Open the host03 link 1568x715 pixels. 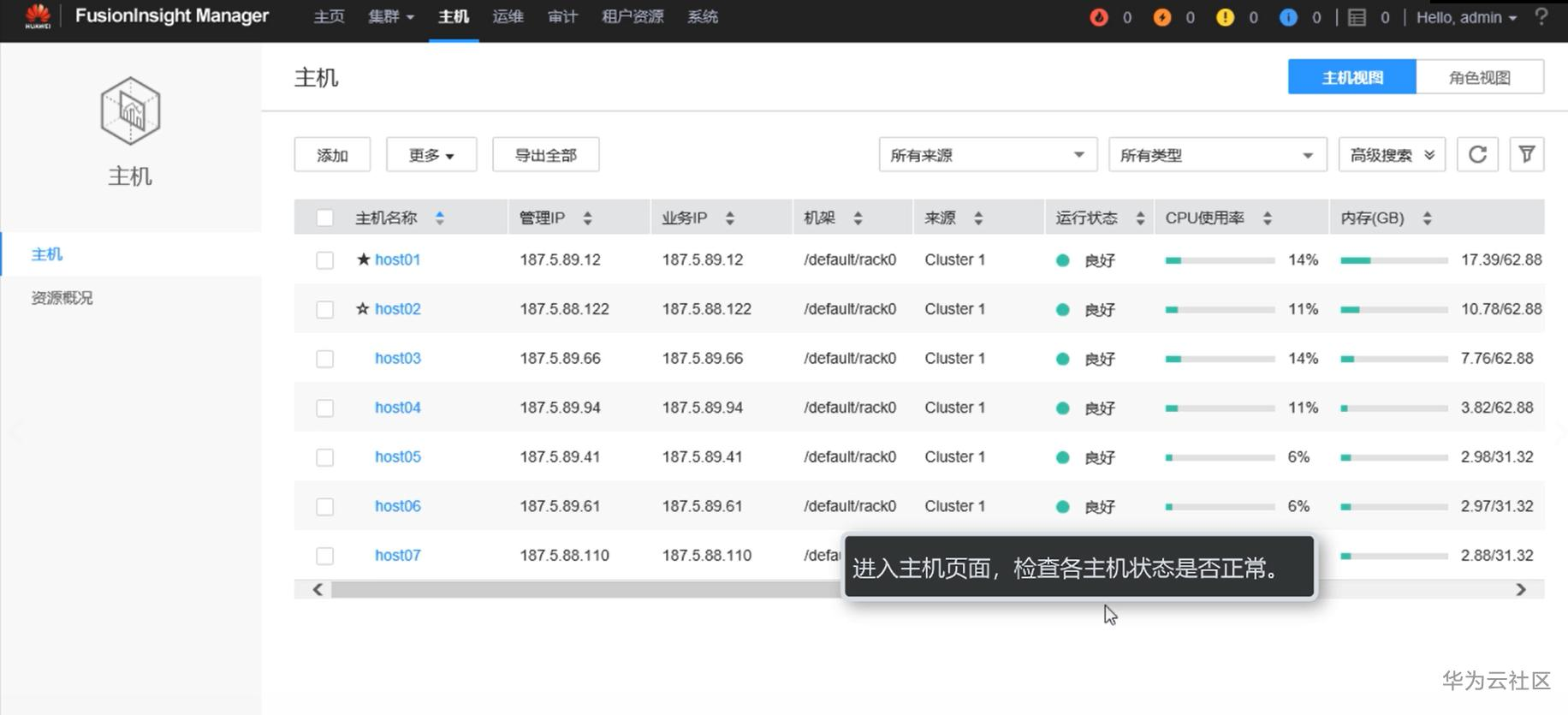398,358
